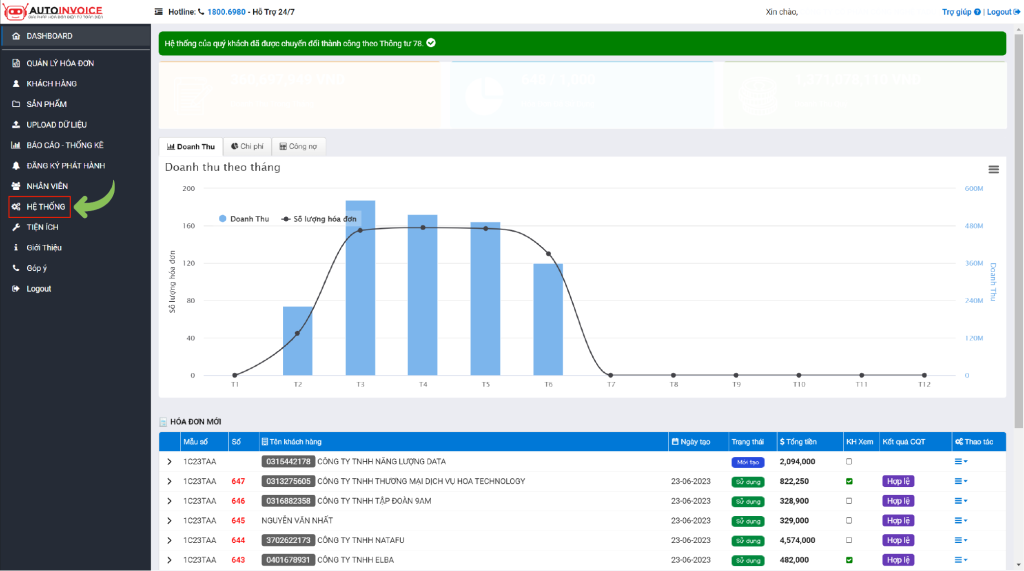Click the sidebar Logout exit icon
This screenshot has height=571, width=1024.
[16, 288]
